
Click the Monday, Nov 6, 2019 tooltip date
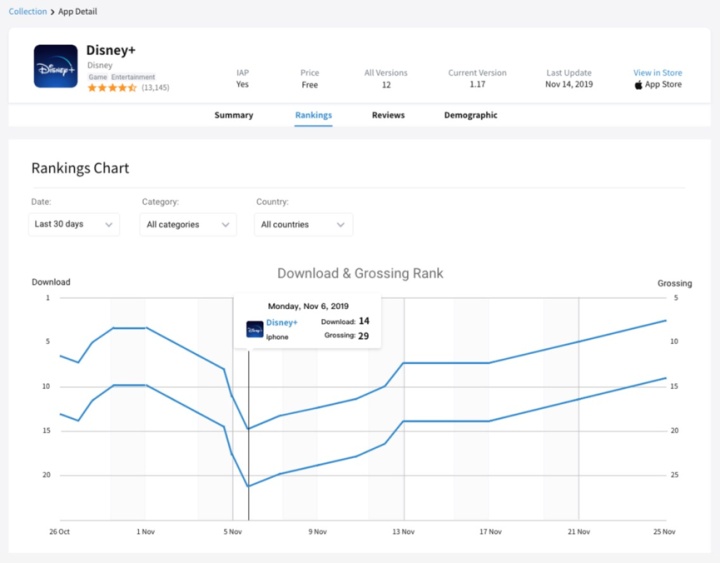tap(308, 306)
